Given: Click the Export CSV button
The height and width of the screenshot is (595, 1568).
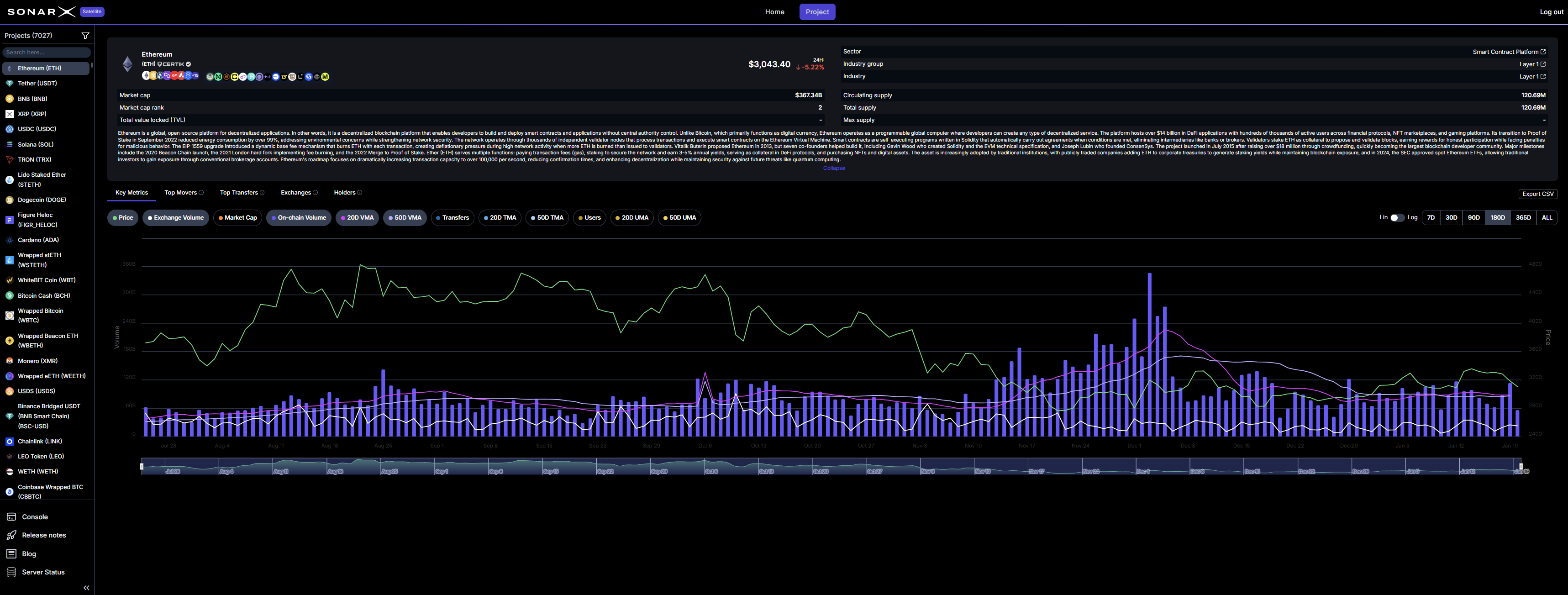Looking at the screenshot, I should 1537,194.
